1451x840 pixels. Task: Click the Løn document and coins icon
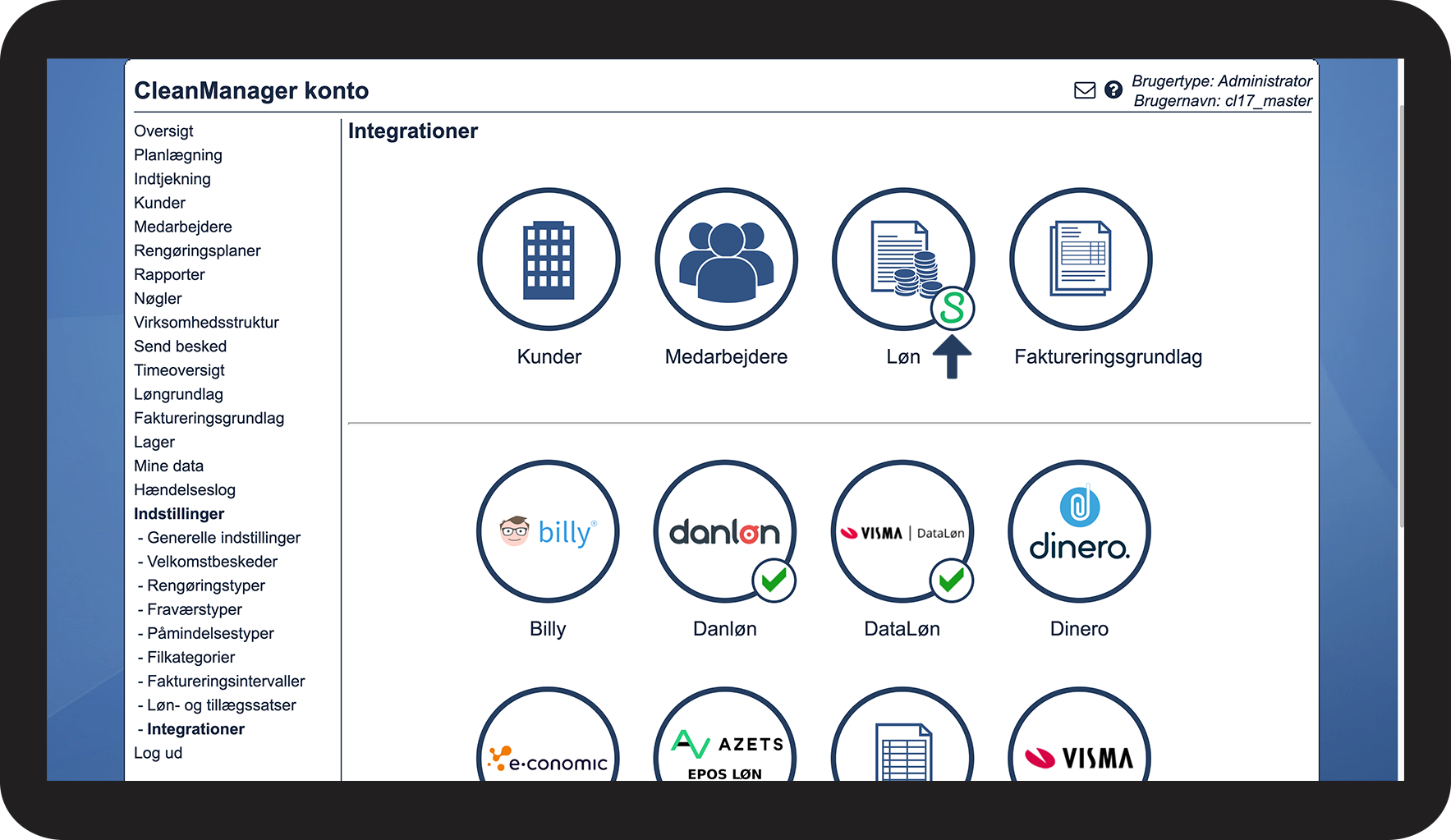[903, 259]
